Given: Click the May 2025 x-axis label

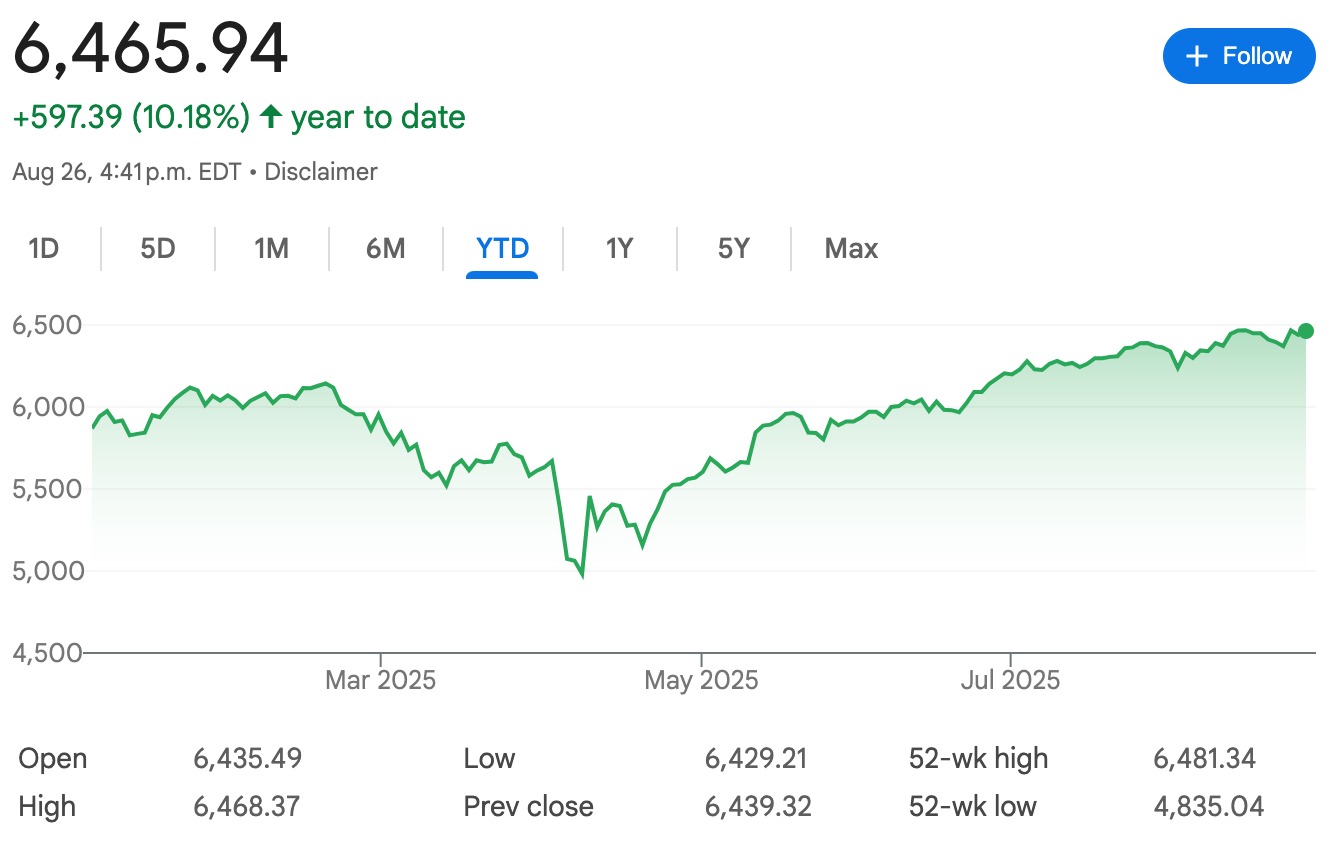Looking at the screenshot, I should [x=701, y=681].
